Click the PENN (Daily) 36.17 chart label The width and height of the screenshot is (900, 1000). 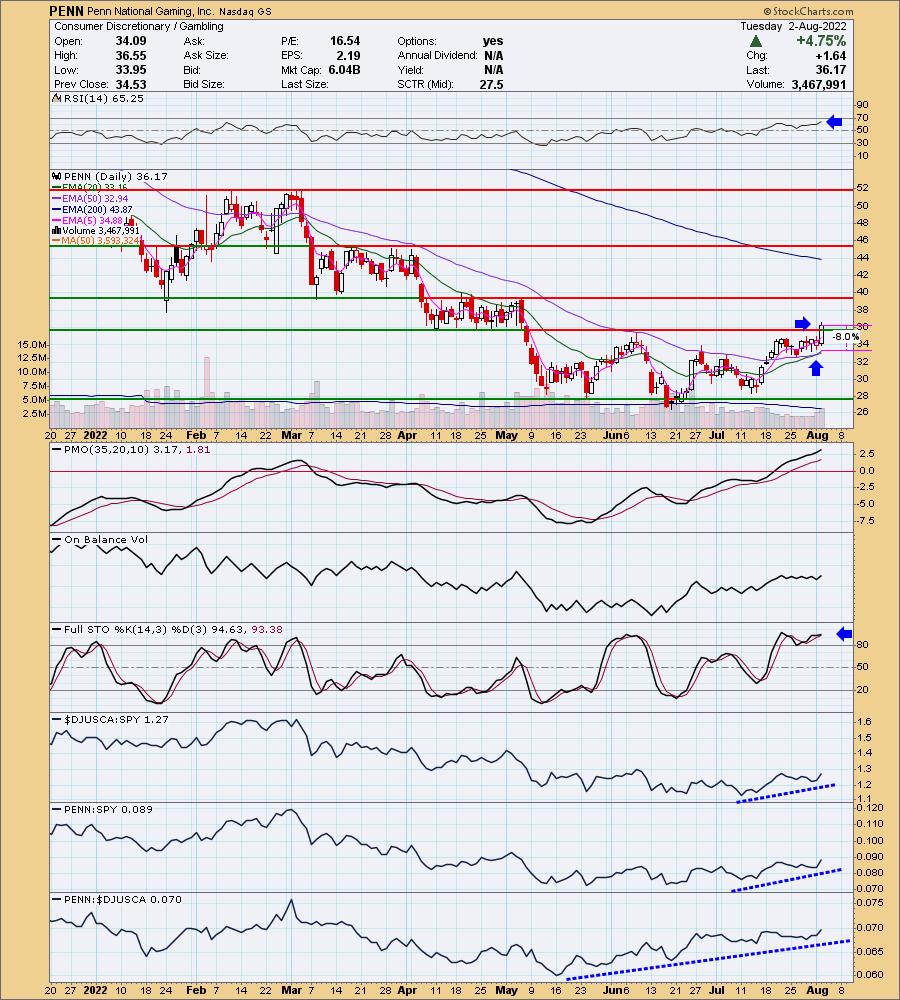coord(115,176)
